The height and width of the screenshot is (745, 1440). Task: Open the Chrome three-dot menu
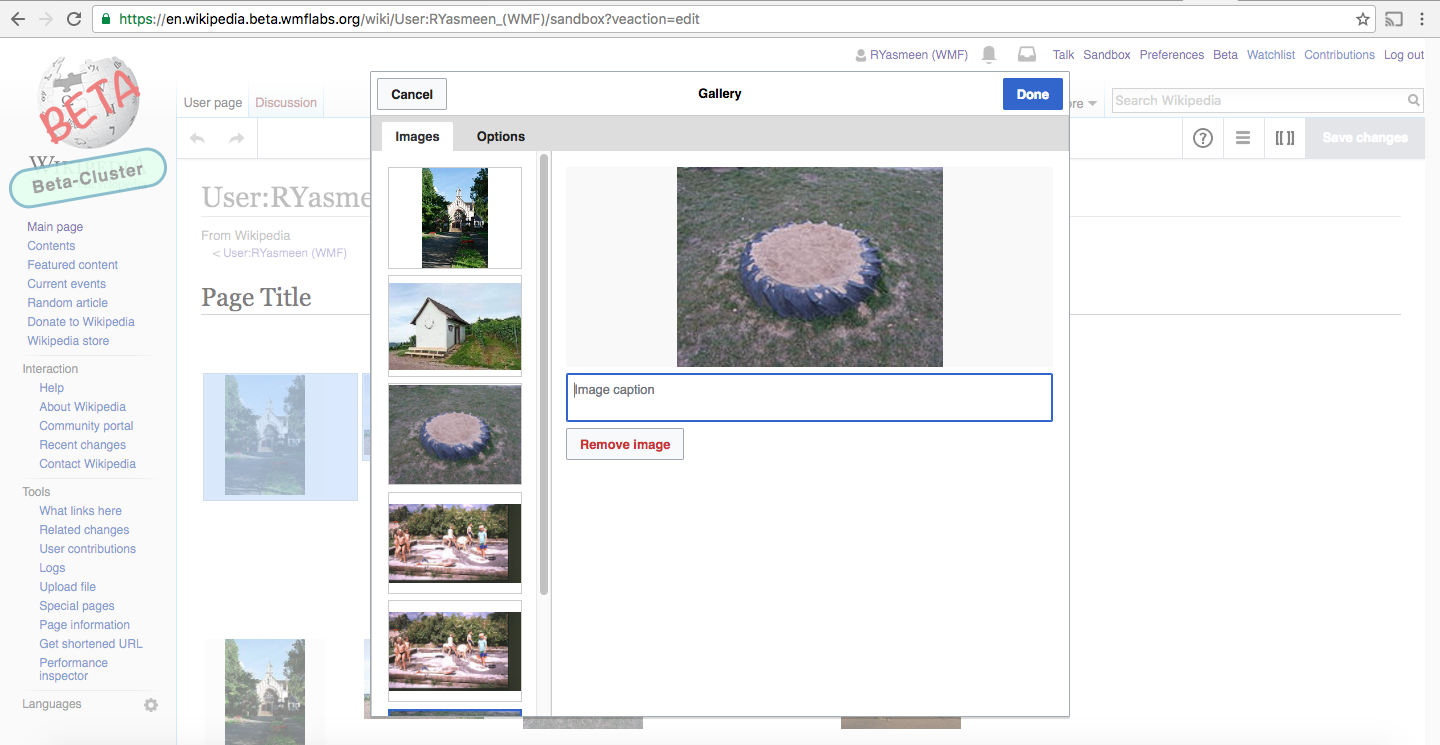[x=1422, y=19]
